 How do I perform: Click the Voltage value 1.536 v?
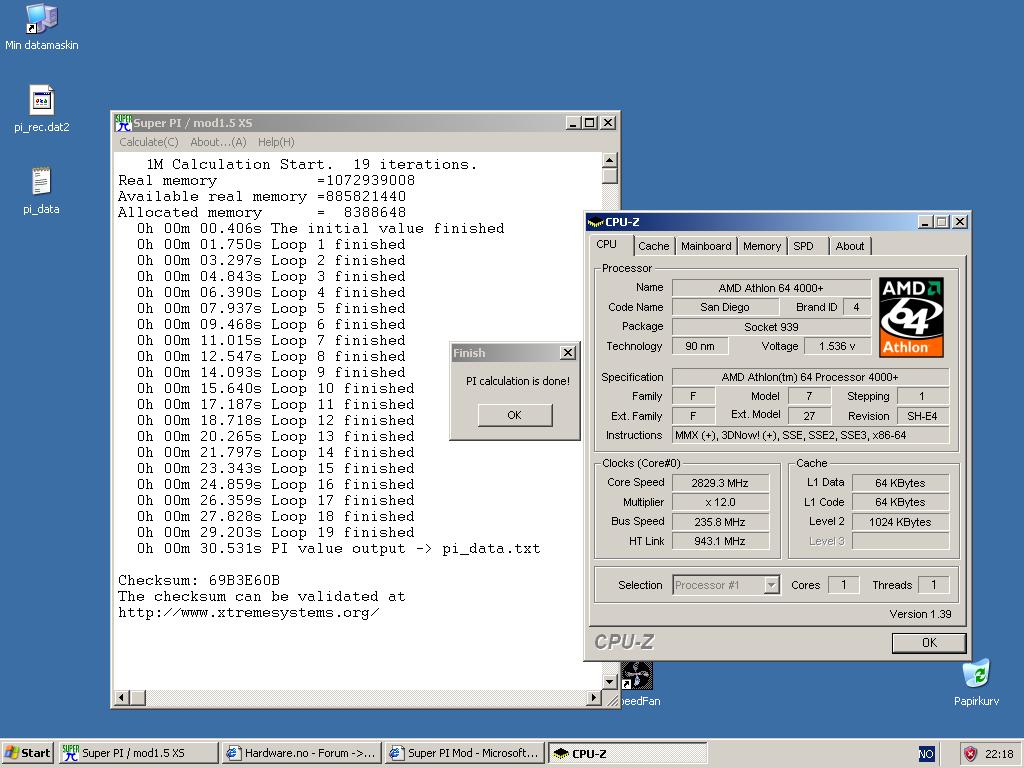(x=837, y=346)
